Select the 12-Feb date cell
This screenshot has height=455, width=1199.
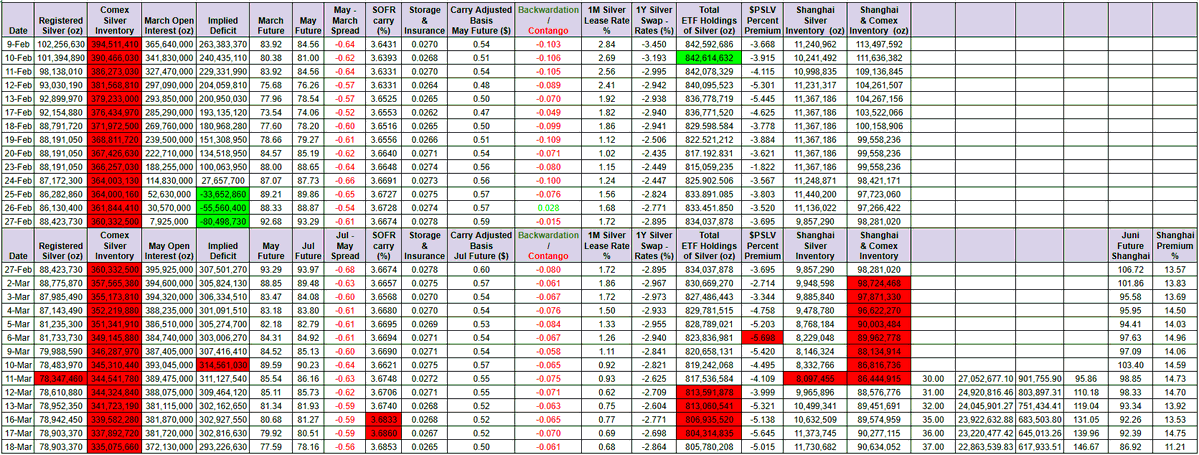pyautogui.click(x=18, y=84)
